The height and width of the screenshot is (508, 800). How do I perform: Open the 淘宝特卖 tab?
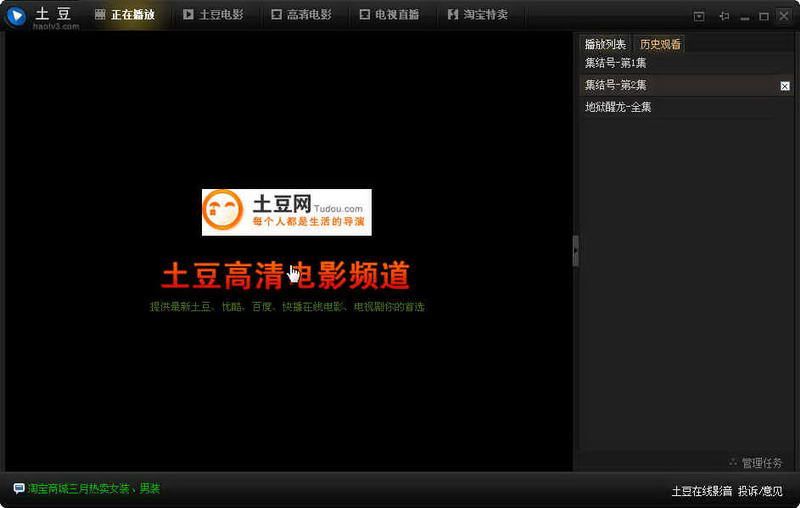[478, 15]
